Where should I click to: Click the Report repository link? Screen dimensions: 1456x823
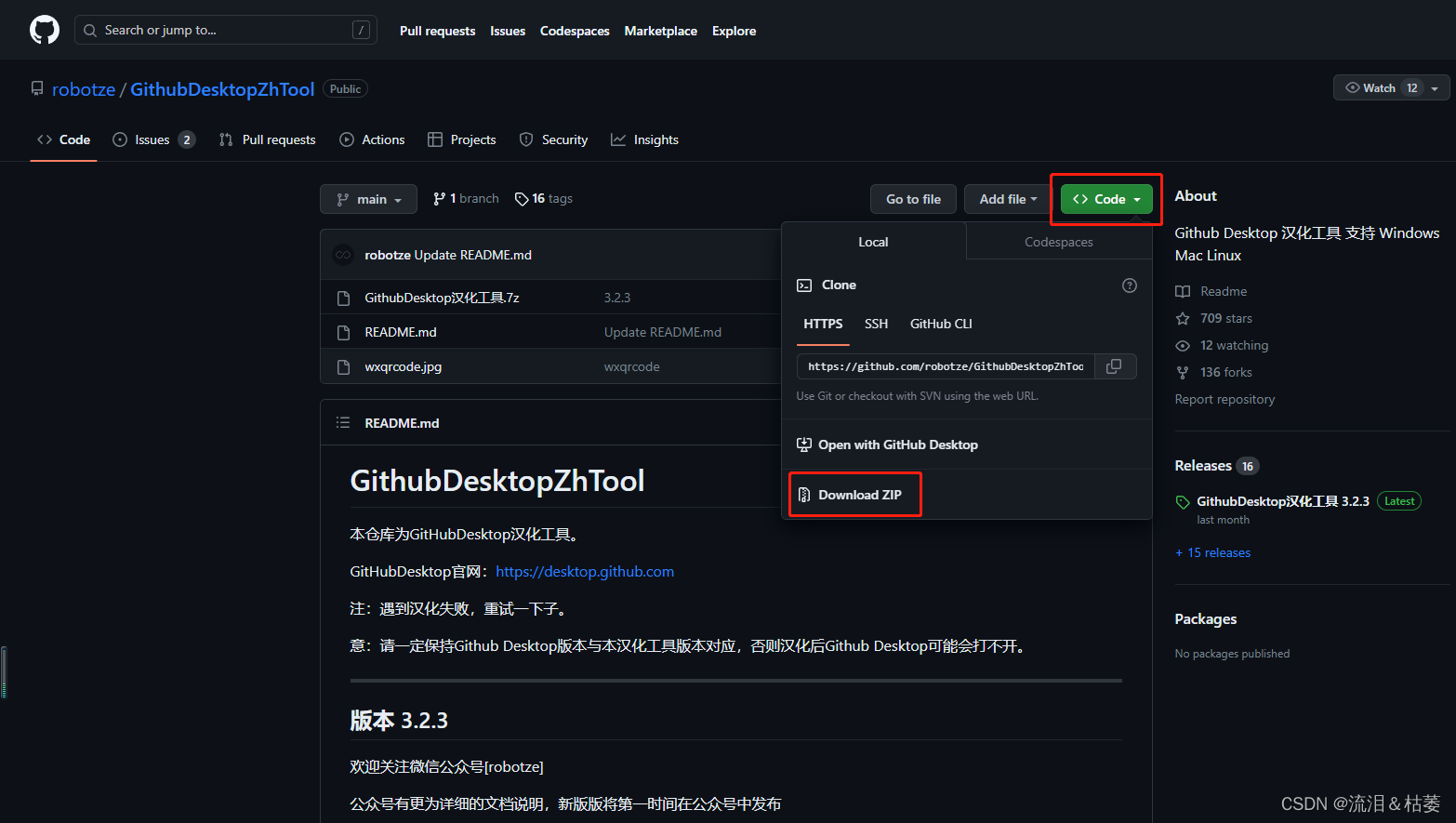click(x=1224, y=399)
